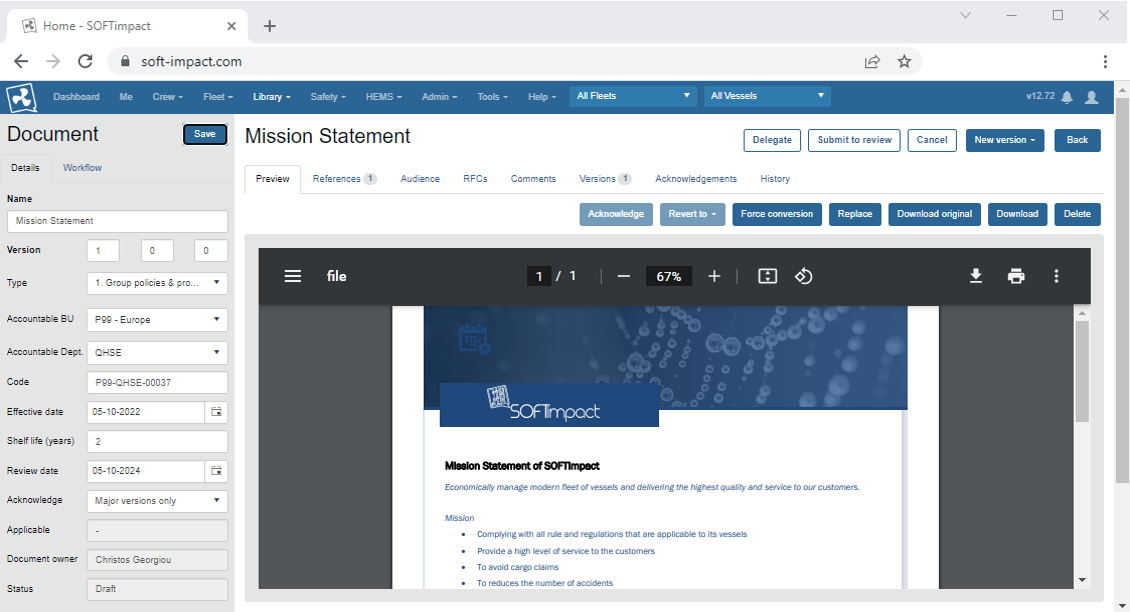Open Review date calendar picker
The height and width of the screenshot is (612, 1130).
216,471
